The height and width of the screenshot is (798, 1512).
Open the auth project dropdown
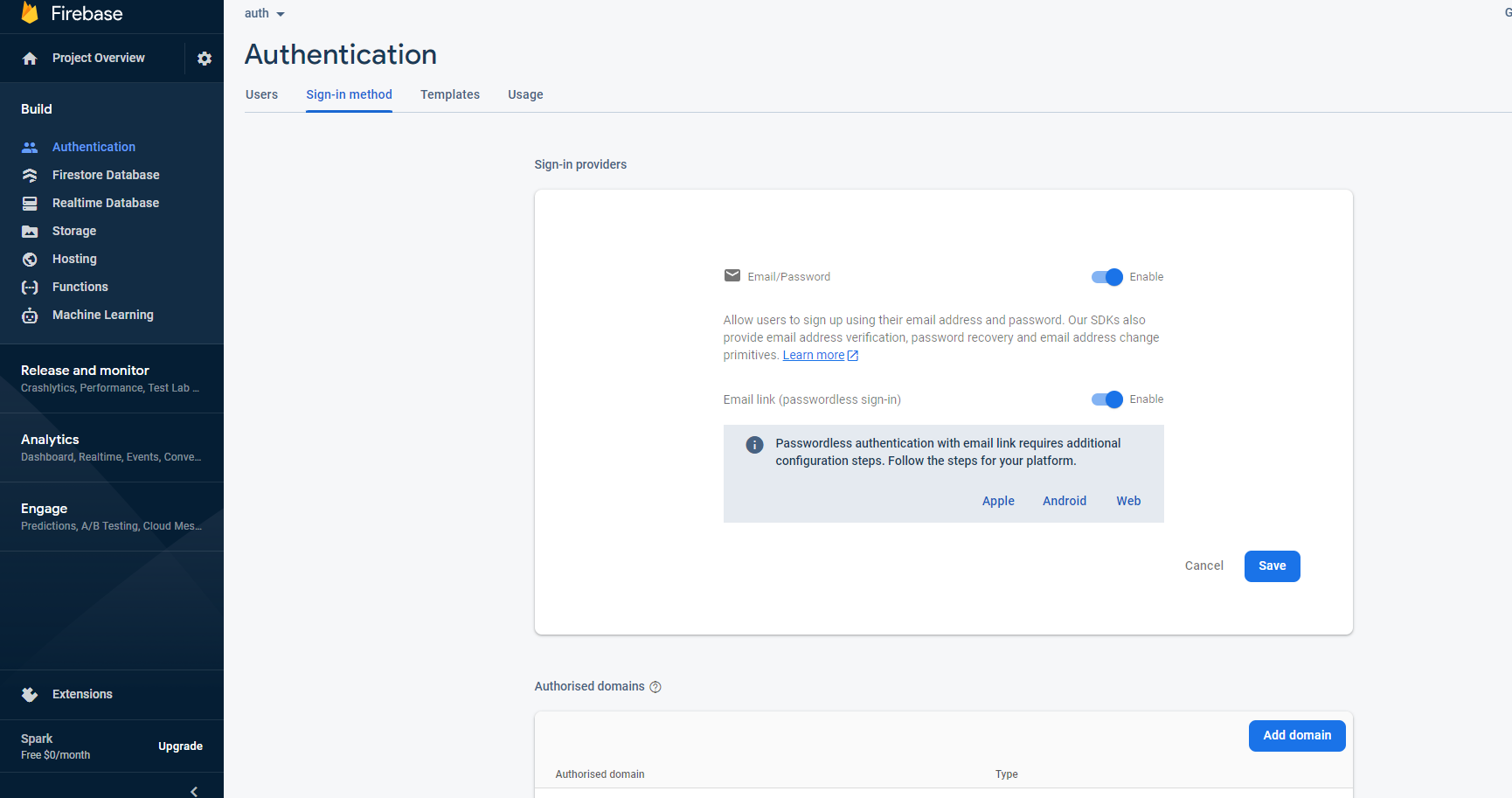click(265, 14)
